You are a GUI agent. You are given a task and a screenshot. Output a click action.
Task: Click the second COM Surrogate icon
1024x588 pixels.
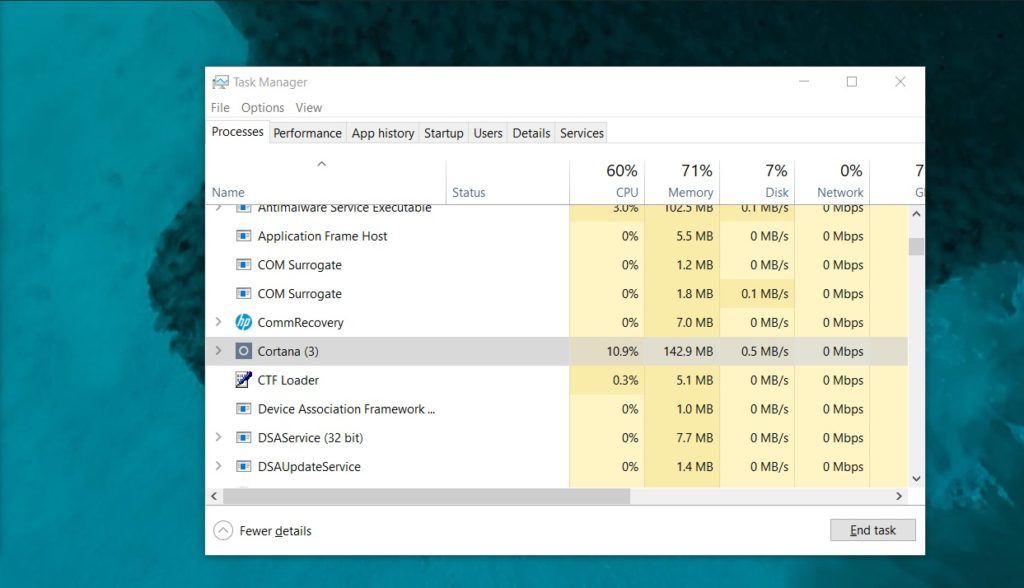coord(242,293)
